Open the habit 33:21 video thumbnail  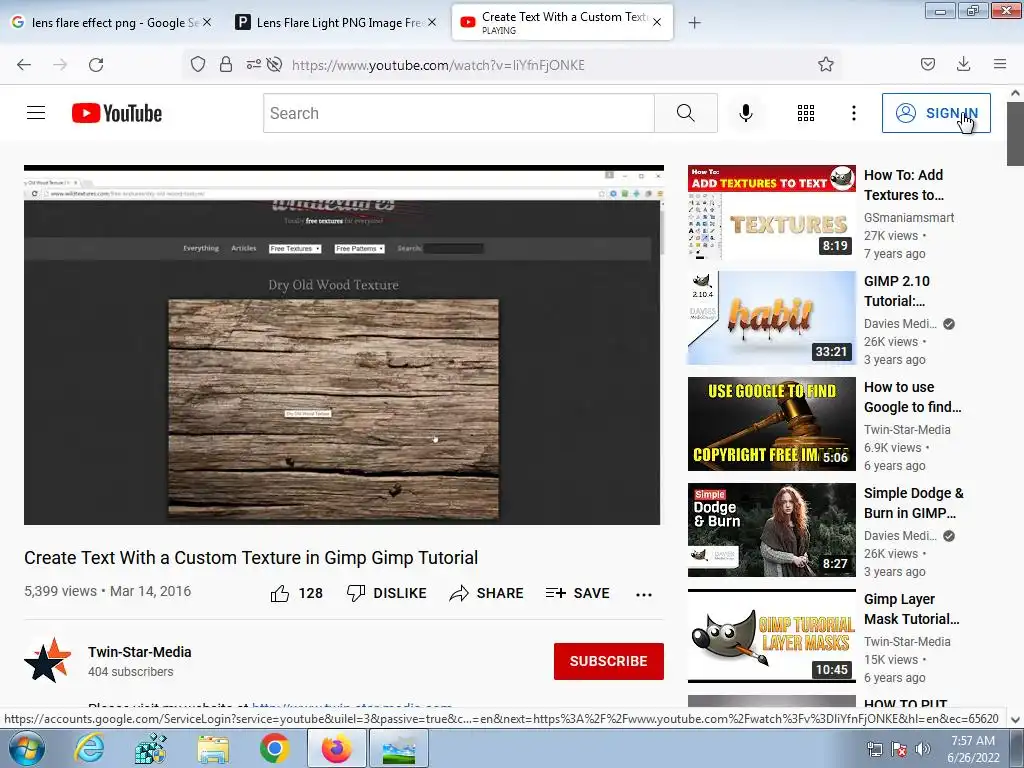(771, 318)
